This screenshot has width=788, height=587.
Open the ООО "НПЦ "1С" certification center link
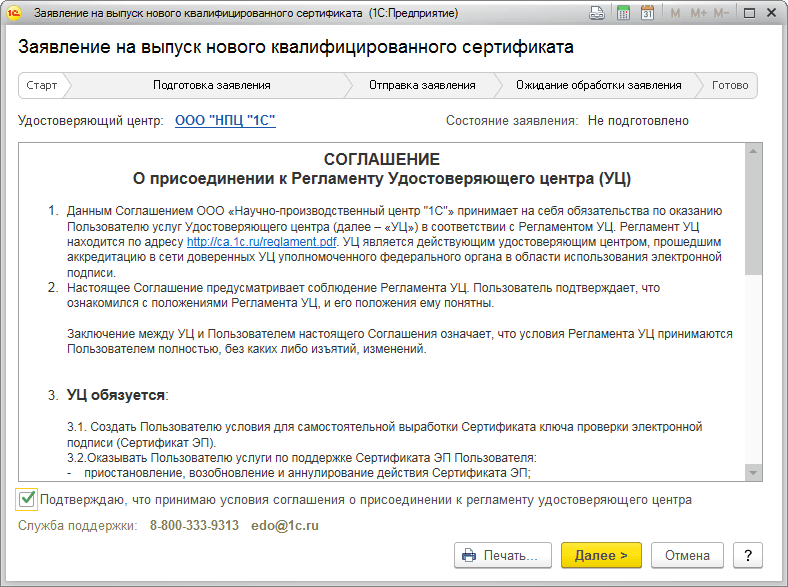pyautogui.click(x=225, y=121)
